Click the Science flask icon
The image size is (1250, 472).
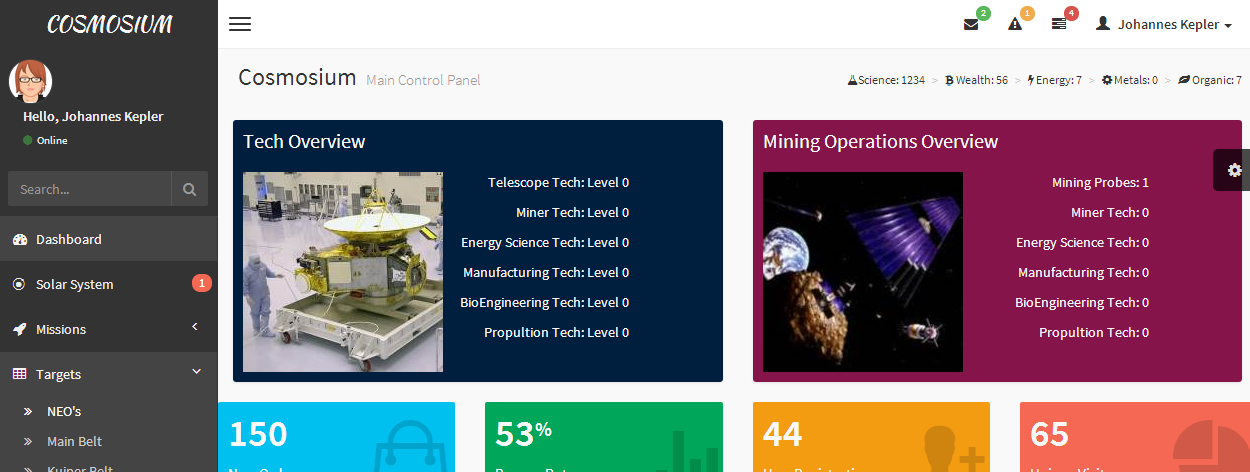point(852,80)
